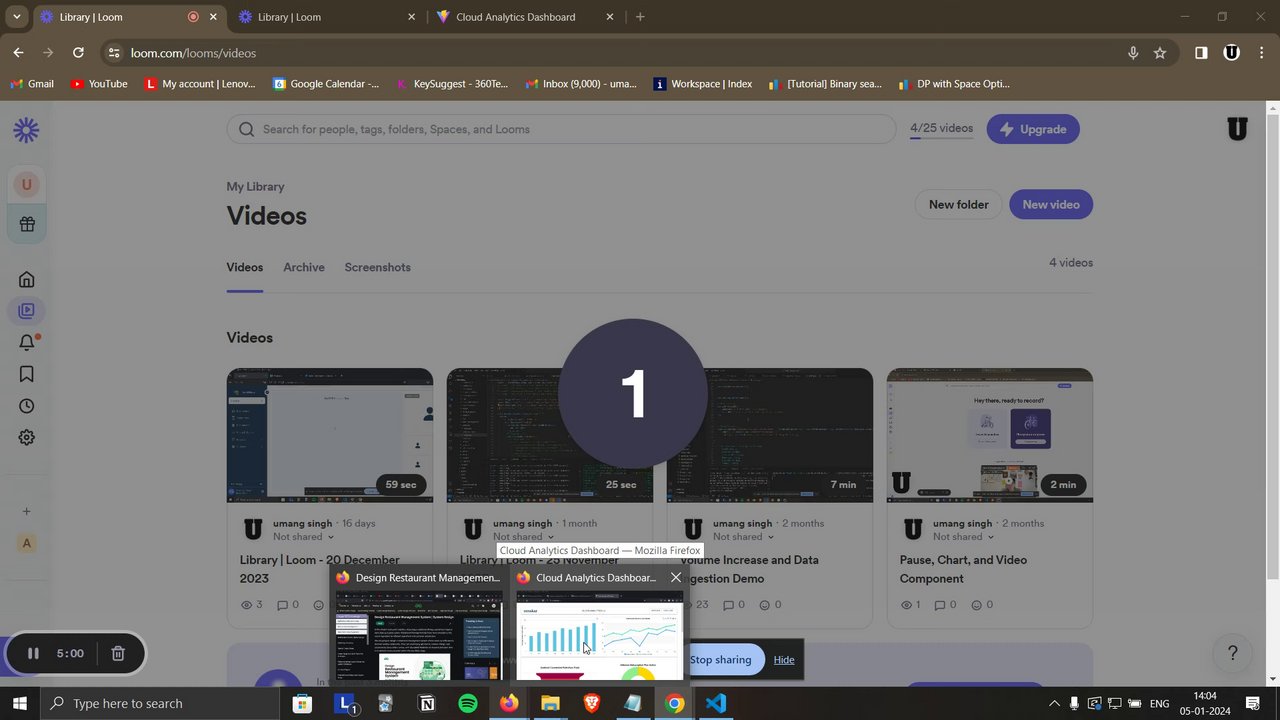Switch to the Archive tab
The height and width of the screenshot is (720, 1280).
(x=304, y=267)
